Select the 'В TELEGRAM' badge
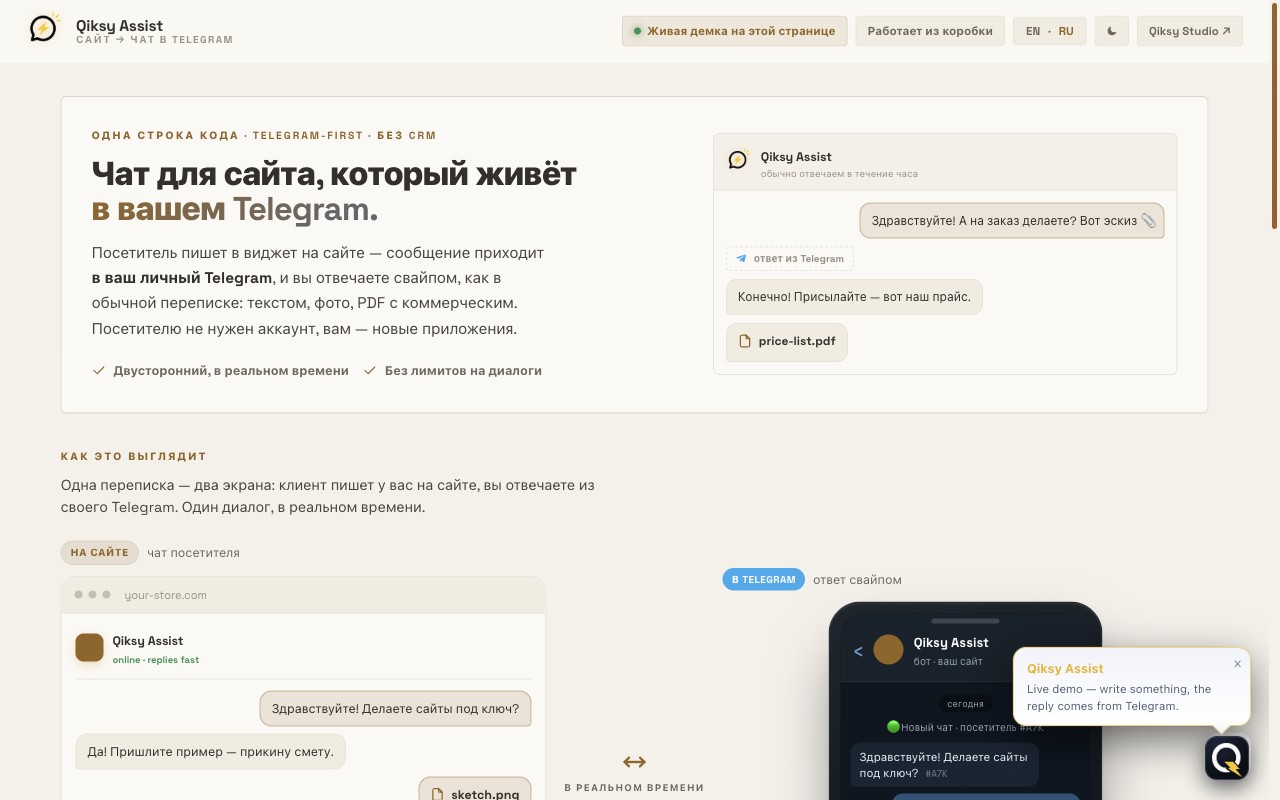 pos(764,579)
